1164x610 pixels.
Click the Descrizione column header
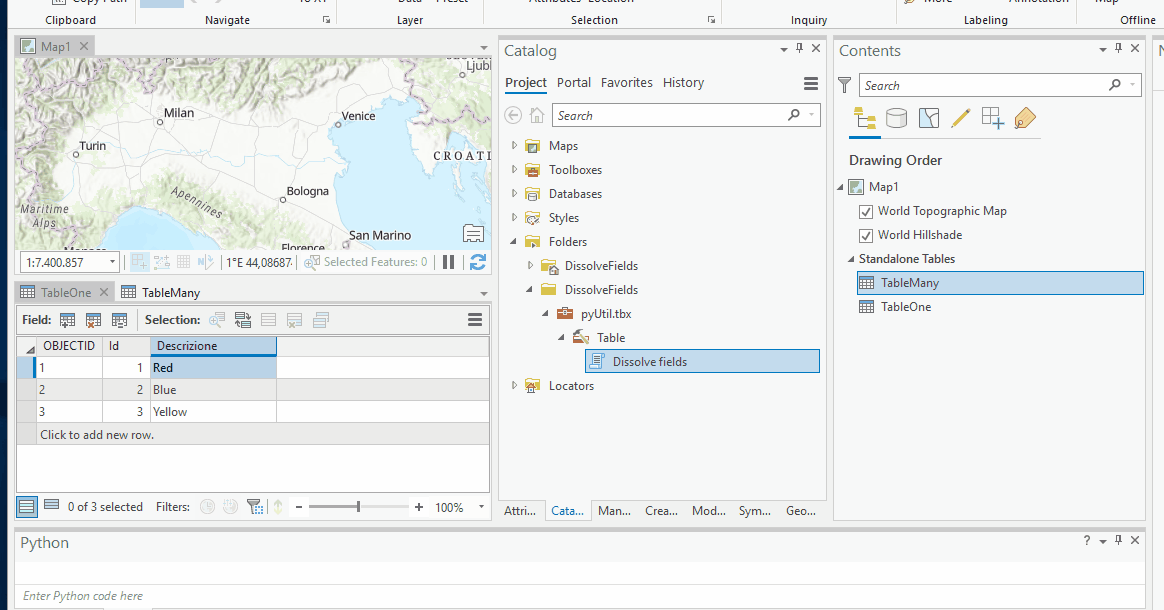(x=213, y=346)
